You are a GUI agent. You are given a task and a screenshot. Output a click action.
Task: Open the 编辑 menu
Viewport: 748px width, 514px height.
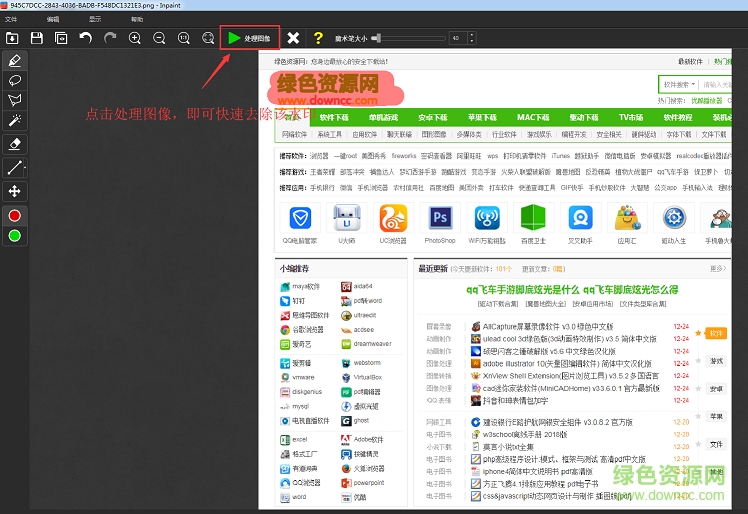(53, 19)
